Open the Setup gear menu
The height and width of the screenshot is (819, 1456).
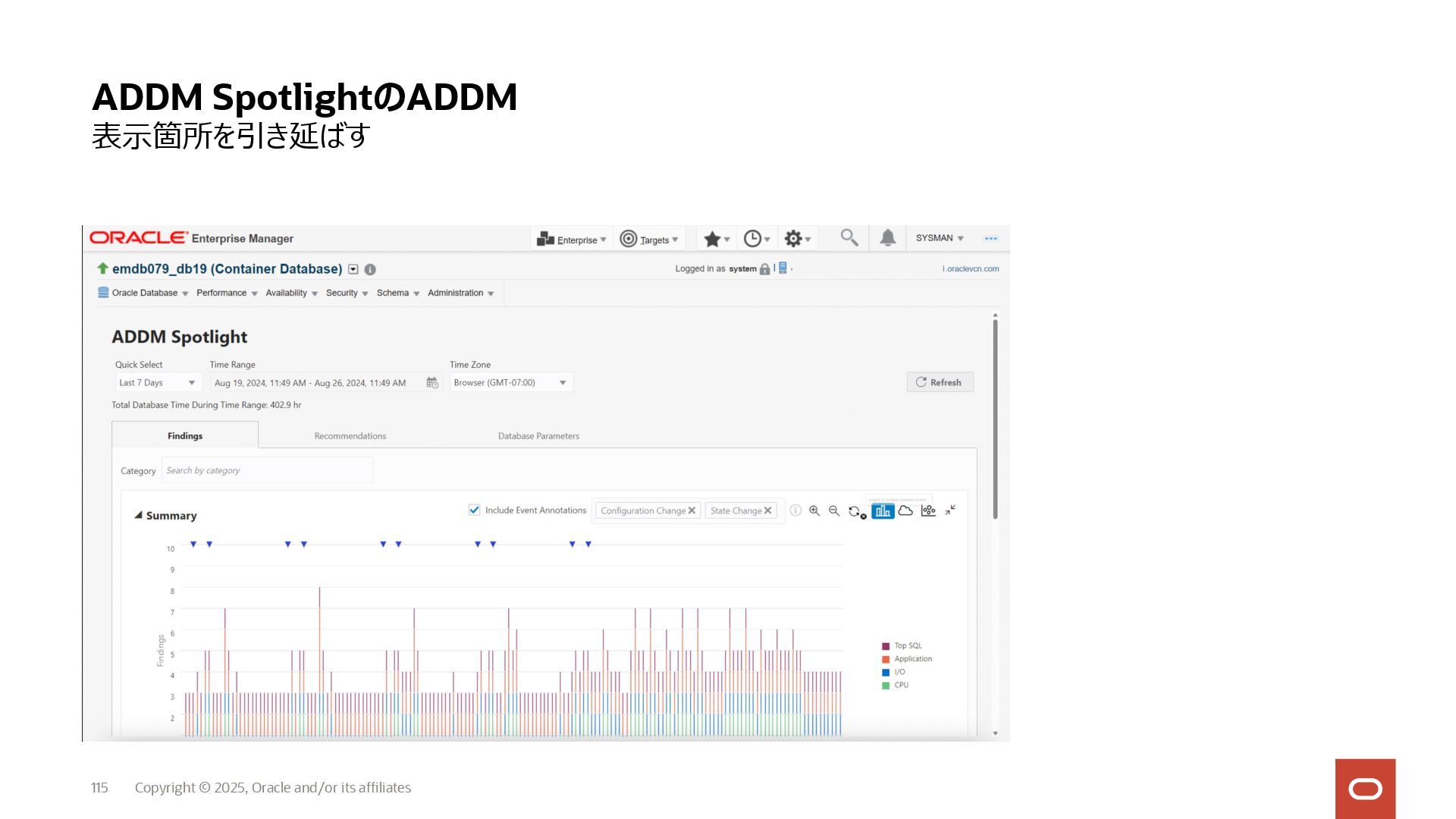(797, 240)
